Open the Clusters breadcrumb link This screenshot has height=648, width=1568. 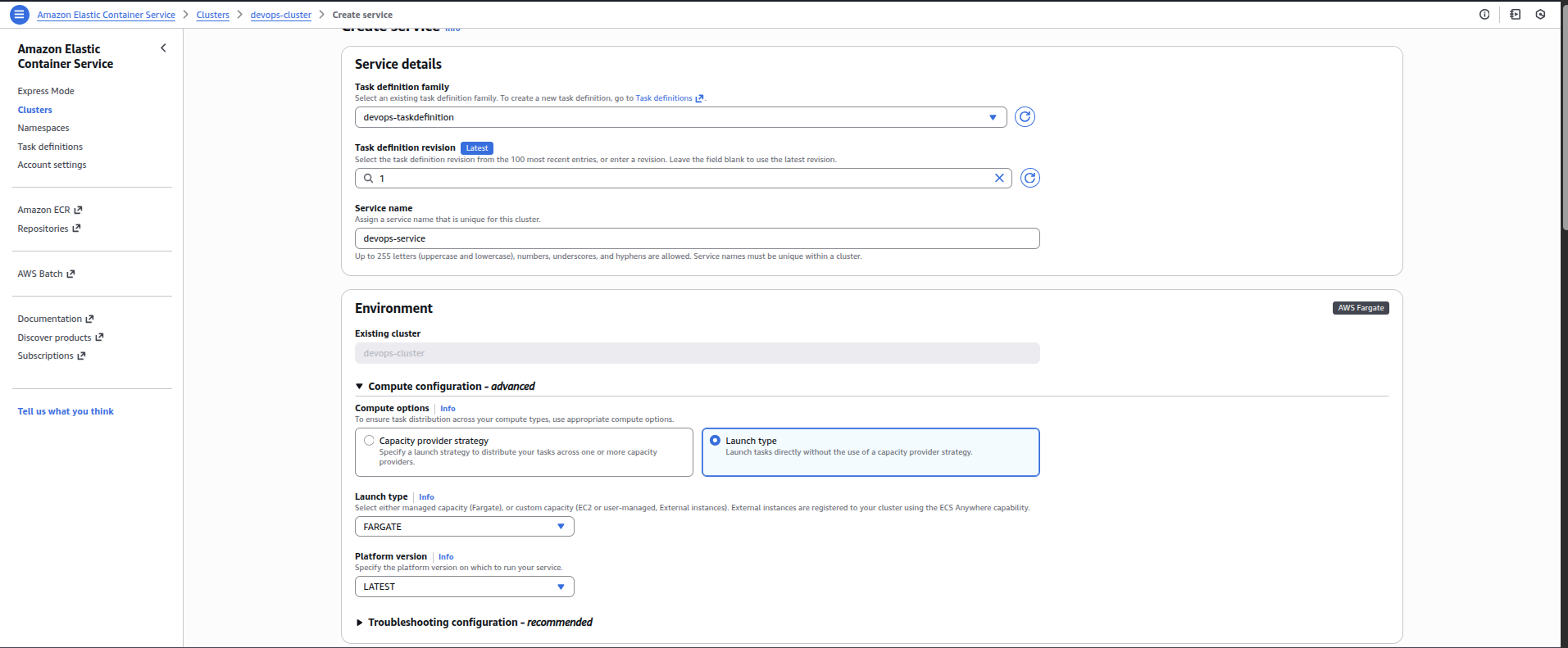(x=213, y=15)
